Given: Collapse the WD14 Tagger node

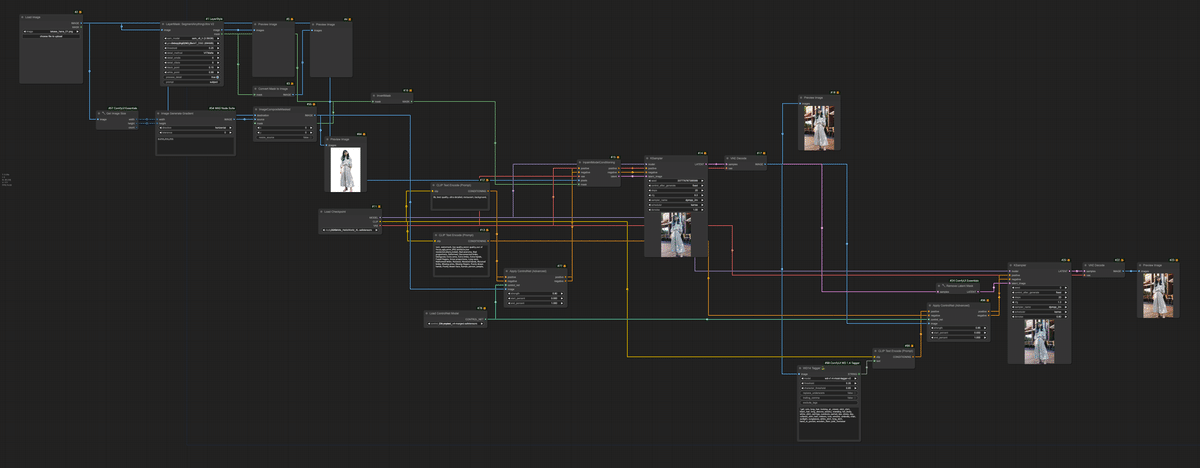Looking at the screenshot, I should click(x=800, y=368).
